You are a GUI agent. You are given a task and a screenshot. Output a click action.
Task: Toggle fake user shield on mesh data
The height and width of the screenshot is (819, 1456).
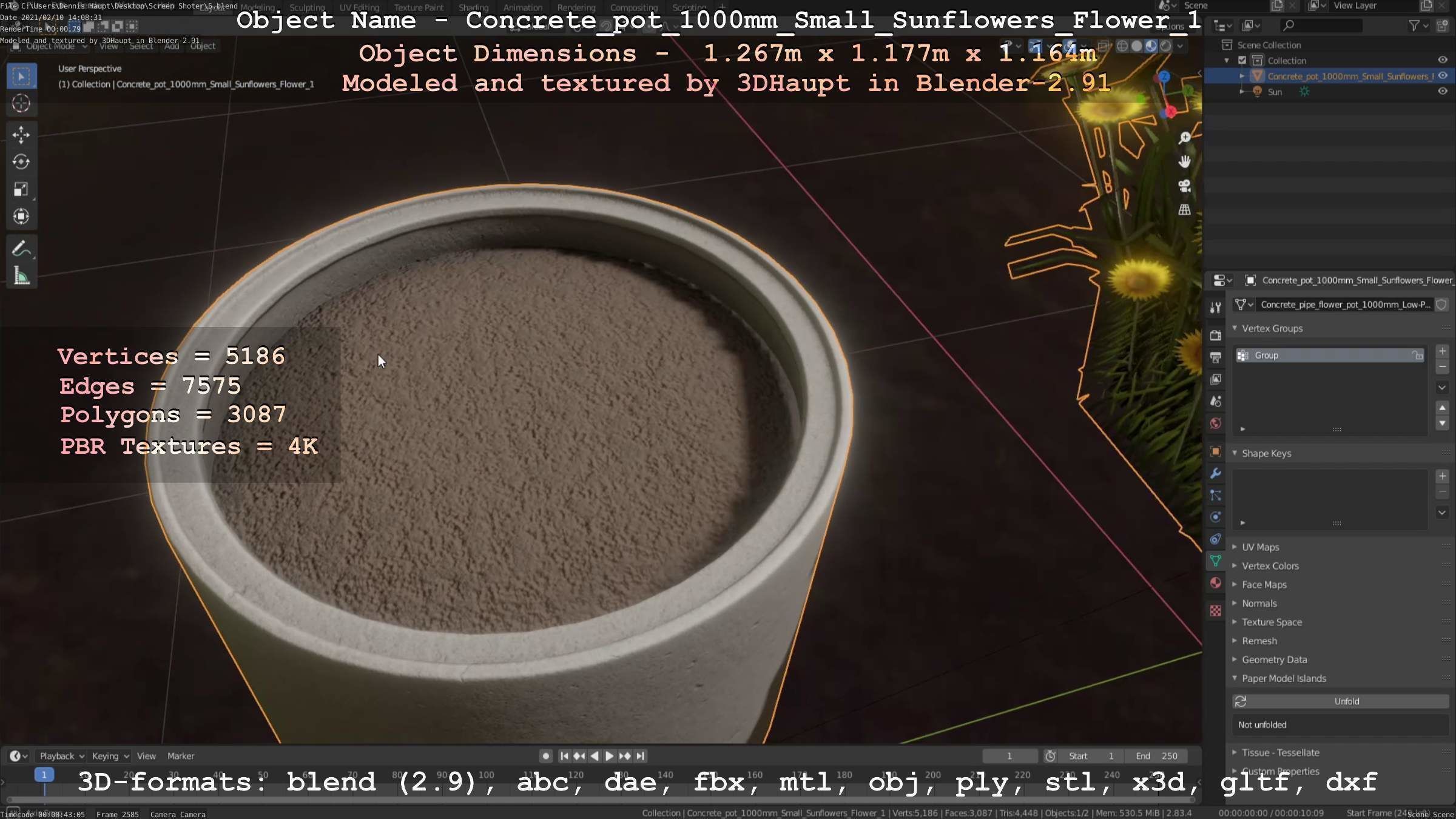1441,305
